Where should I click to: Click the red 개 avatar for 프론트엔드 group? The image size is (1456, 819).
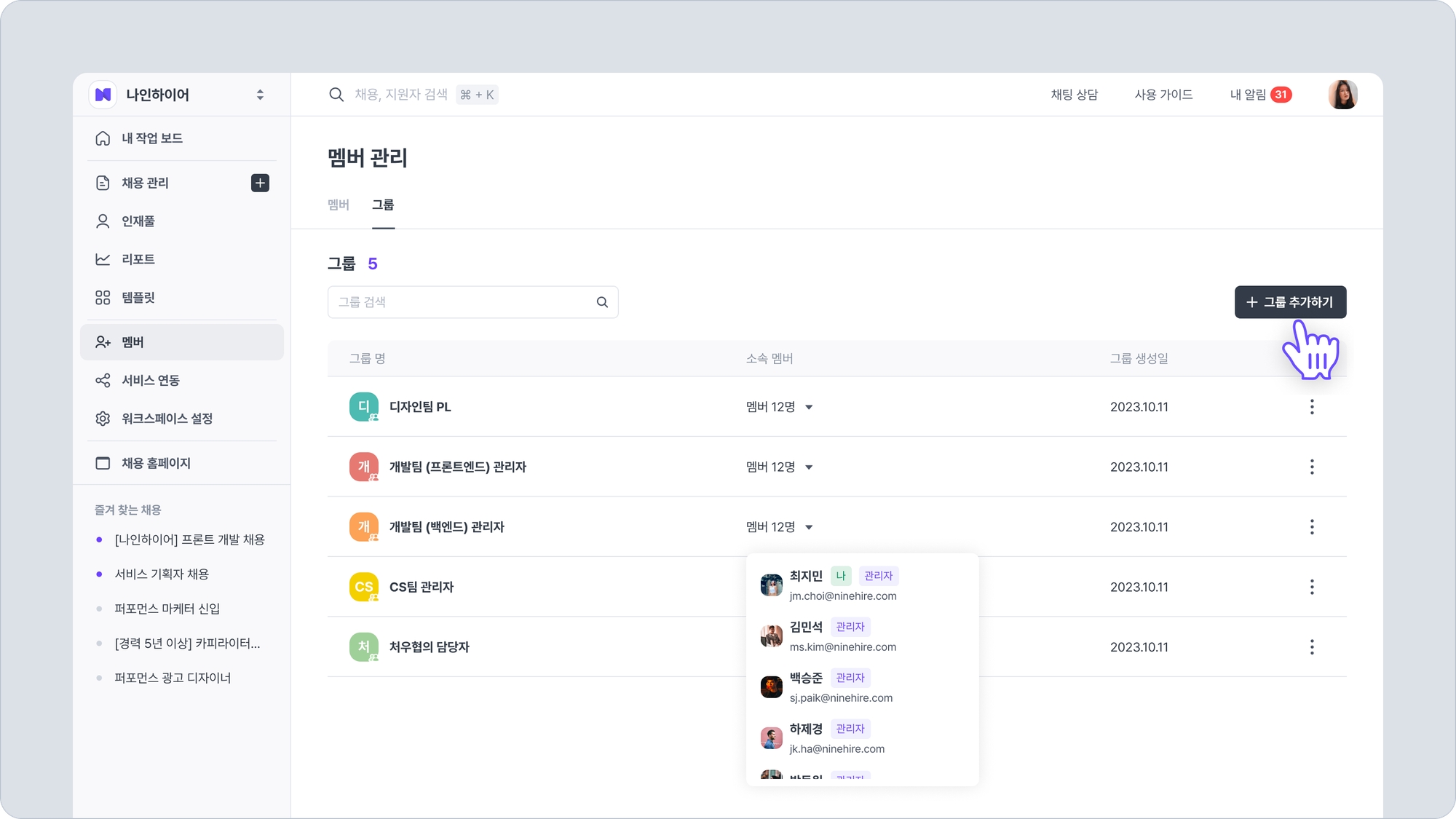364,467
